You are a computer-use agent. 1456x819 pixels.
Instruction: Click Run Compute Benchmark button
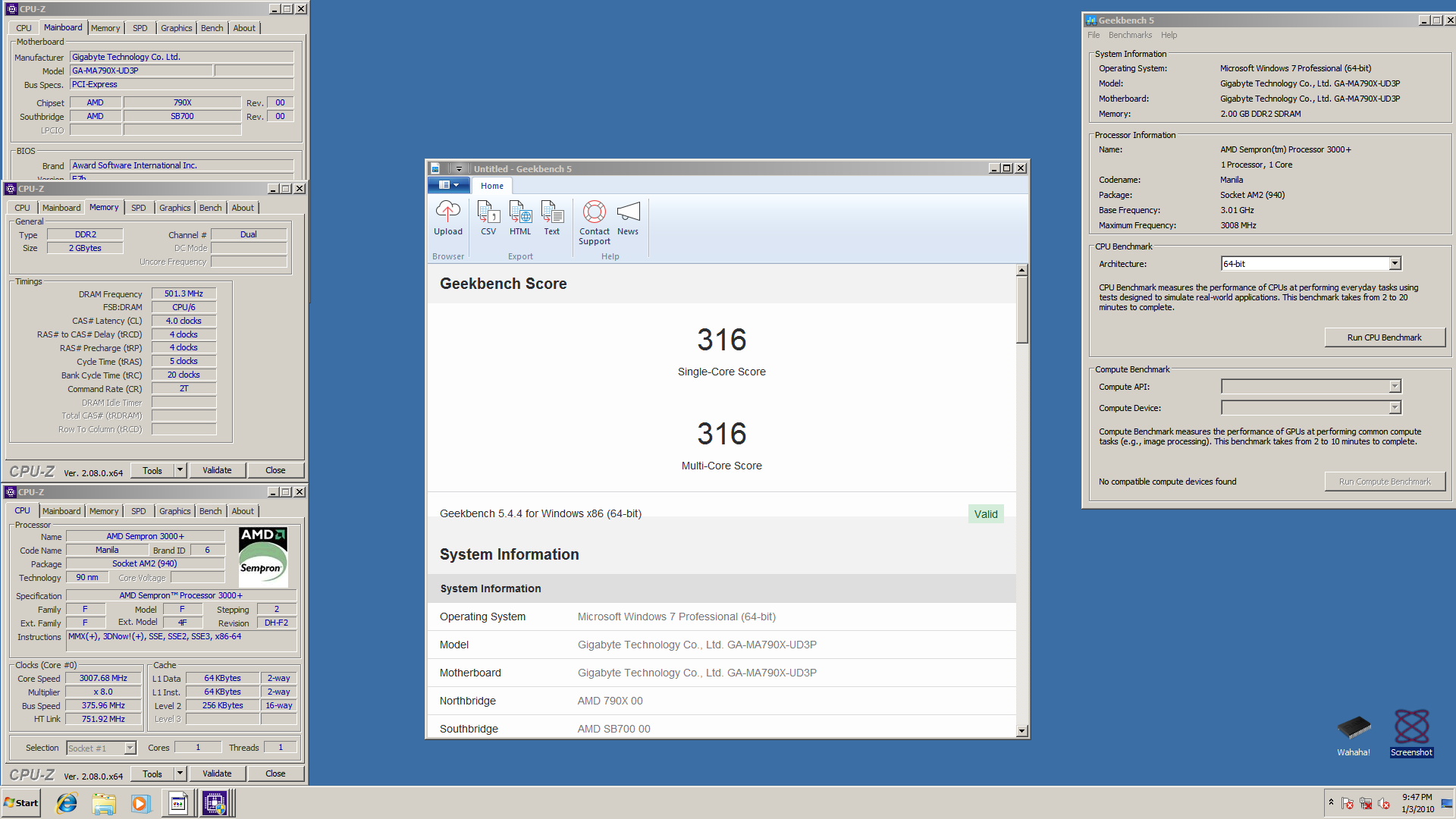pos(1385,482)
